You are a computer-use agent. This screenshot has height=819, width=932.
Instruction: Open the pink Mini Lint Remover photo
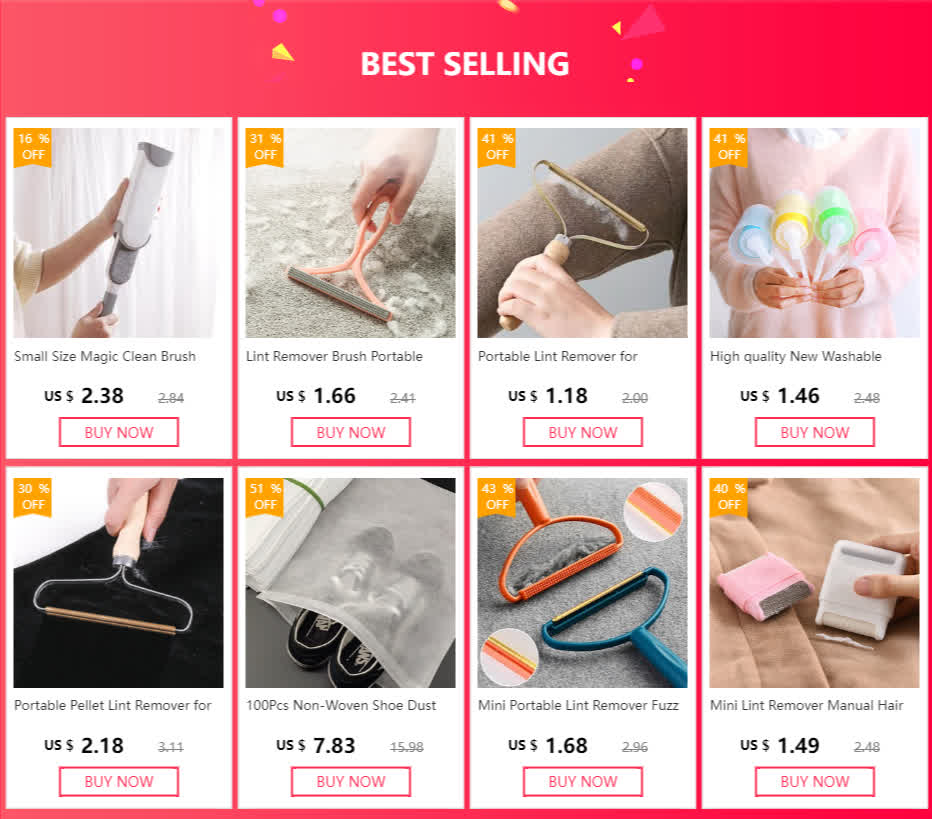(x=814, y=582)
